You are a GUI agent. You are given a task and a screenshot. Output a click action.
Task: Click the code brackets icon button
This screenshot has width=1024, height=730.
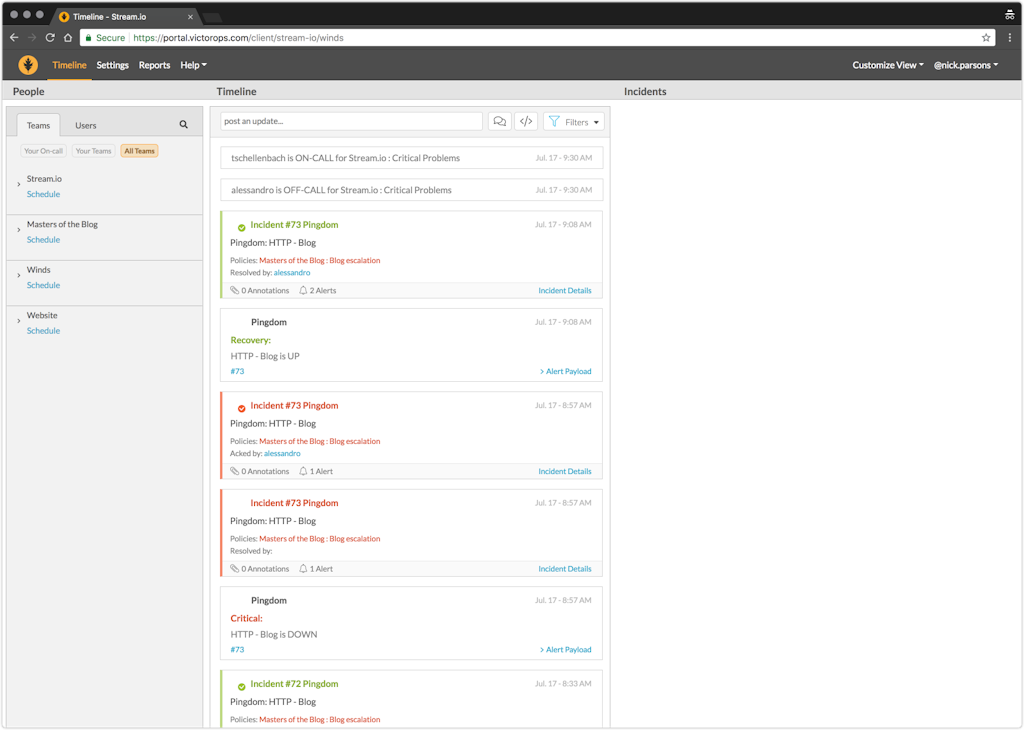point(526,121)
